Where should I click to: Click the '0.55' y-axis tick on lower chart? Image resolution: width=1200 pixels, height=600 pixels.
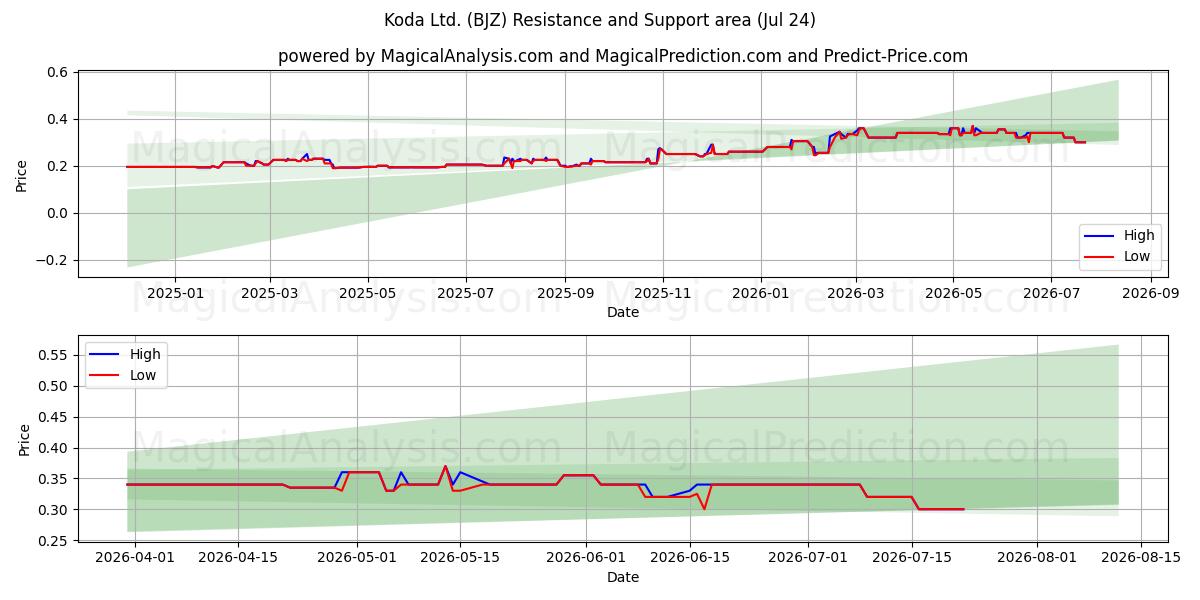tap(54, 355)
